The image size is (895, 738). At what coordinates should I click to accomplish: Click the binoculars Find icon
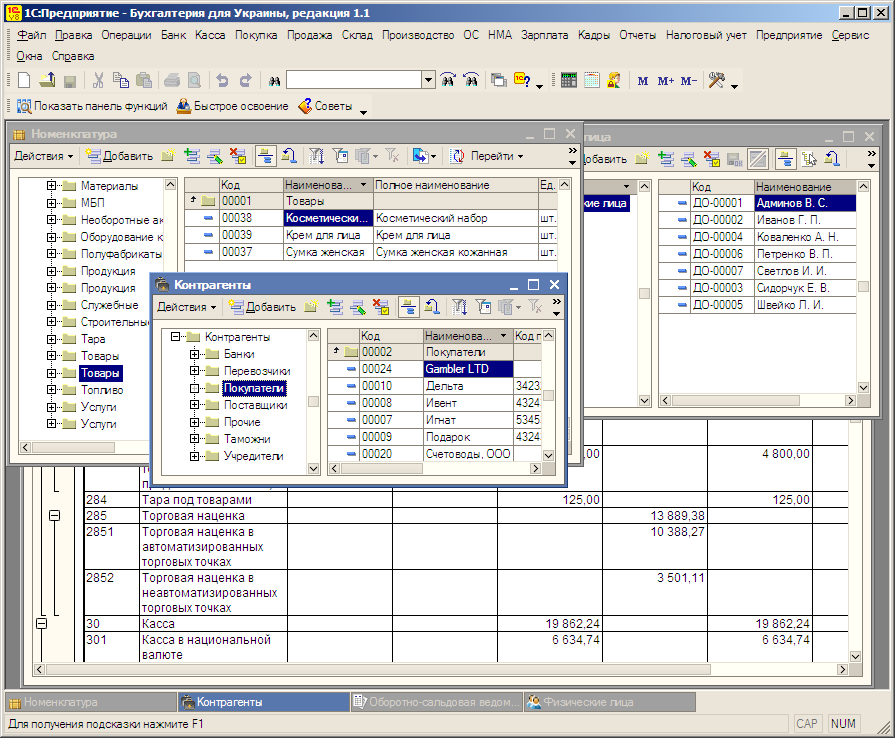click(x=272, y=81)
